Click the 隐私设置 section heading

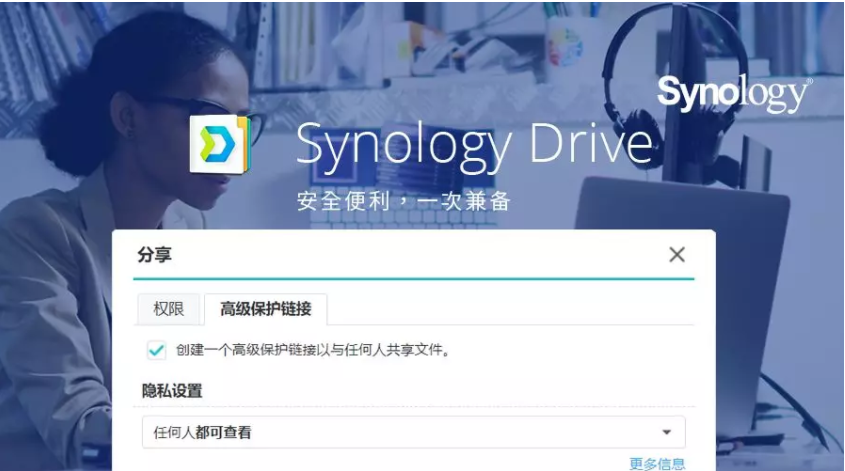pyautogui.click(x=172, y=391)
